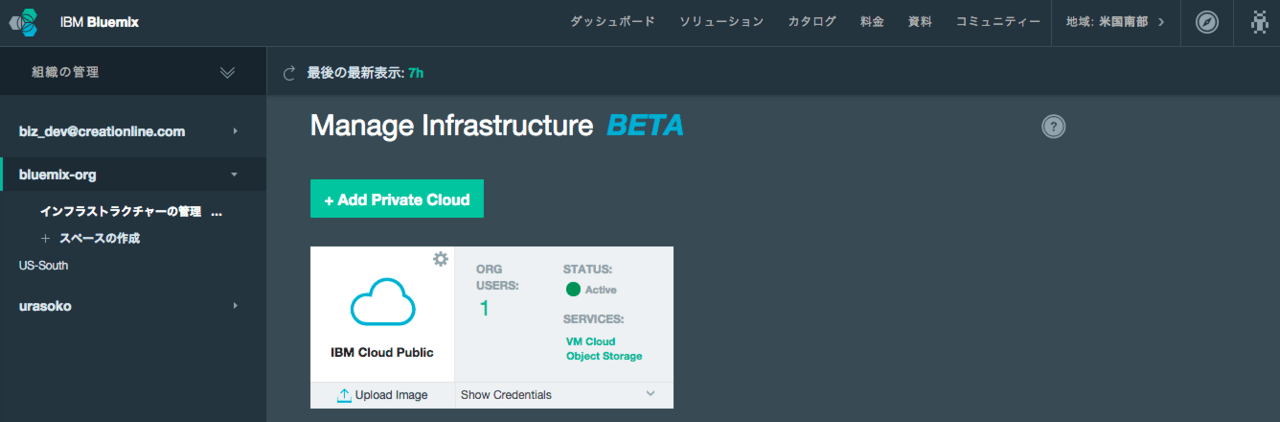Click the IBM Cloud Public cloud tile
Viewport: 1280px width, 422px height.
pyautogui.click(x=382, y=314)
